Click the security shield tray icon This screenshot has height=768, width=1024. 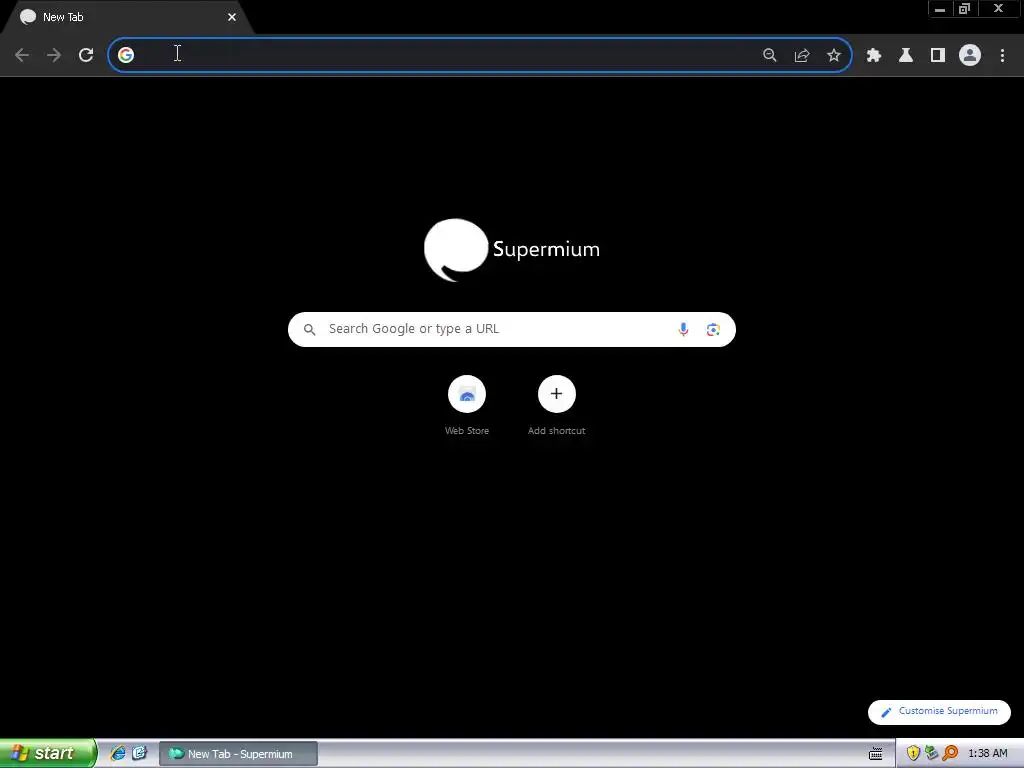pos(913,753)
